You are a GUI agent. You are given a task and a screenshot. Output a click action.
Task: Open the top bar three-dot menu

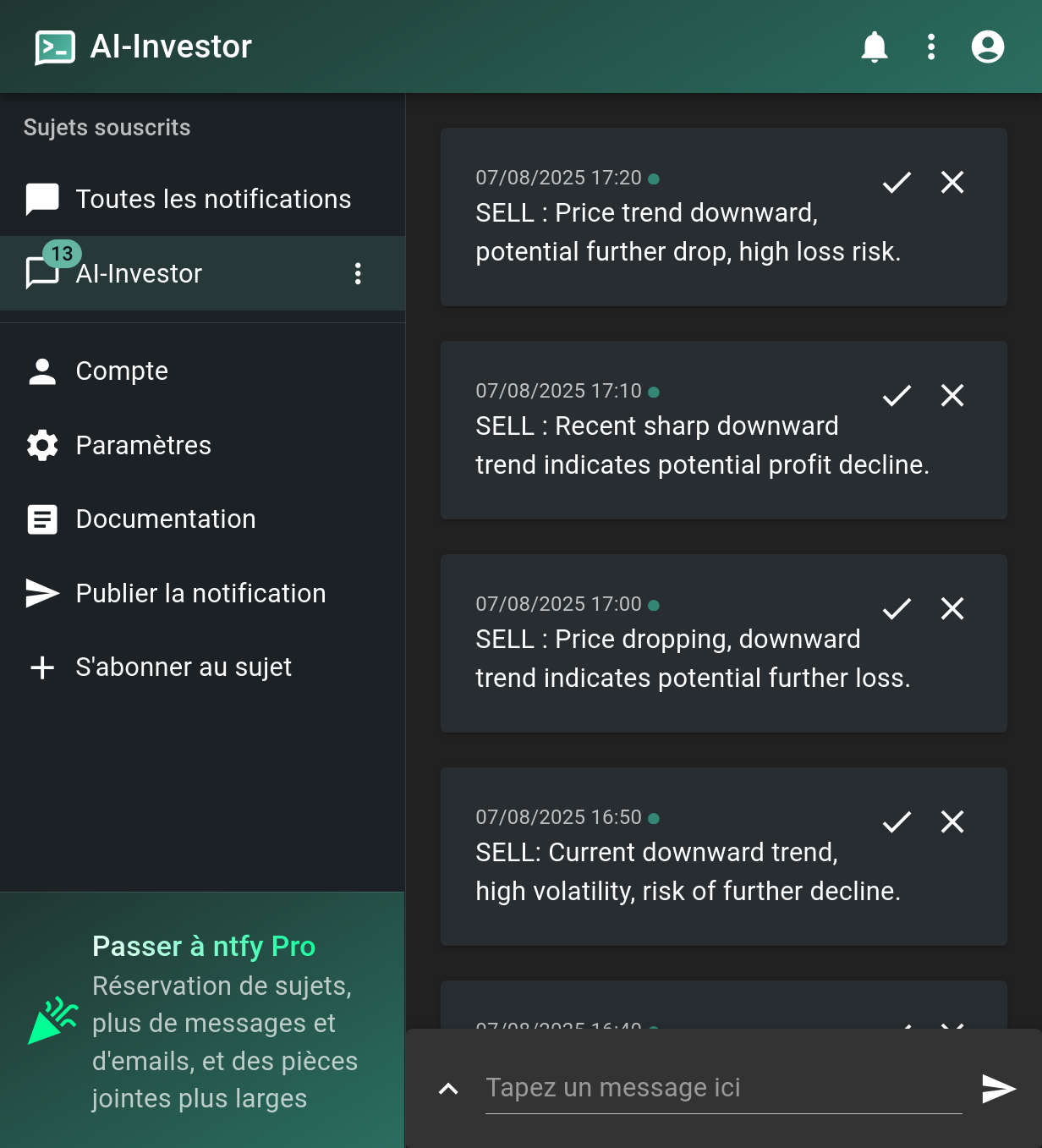tap(930, 47)
